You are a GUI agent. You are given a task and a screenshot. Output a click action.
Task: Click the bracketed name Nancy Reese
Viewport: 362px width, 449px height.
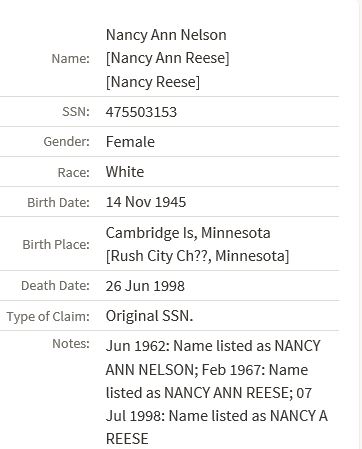(x=153, y=82)
